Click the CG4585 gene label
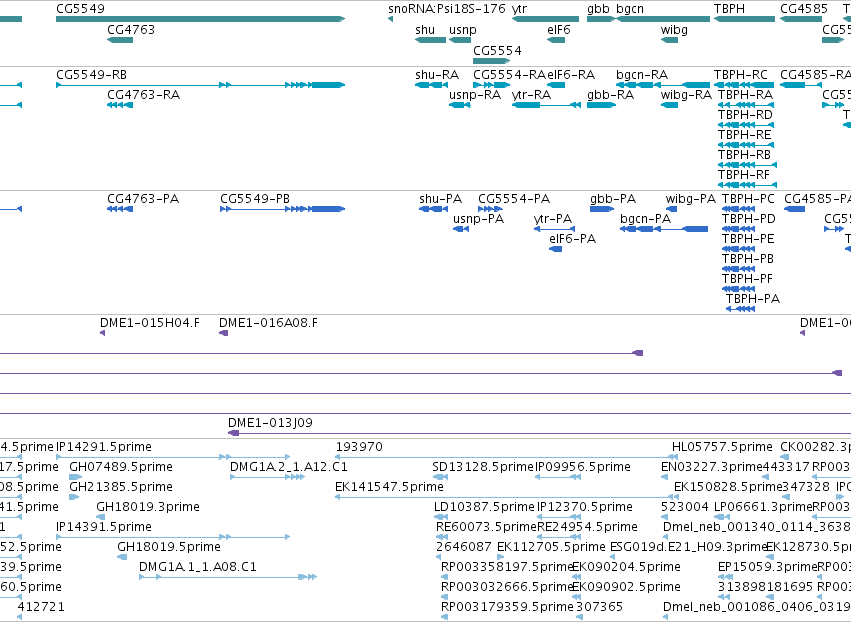This screenshot has height=622, width=851. [804, 9]
